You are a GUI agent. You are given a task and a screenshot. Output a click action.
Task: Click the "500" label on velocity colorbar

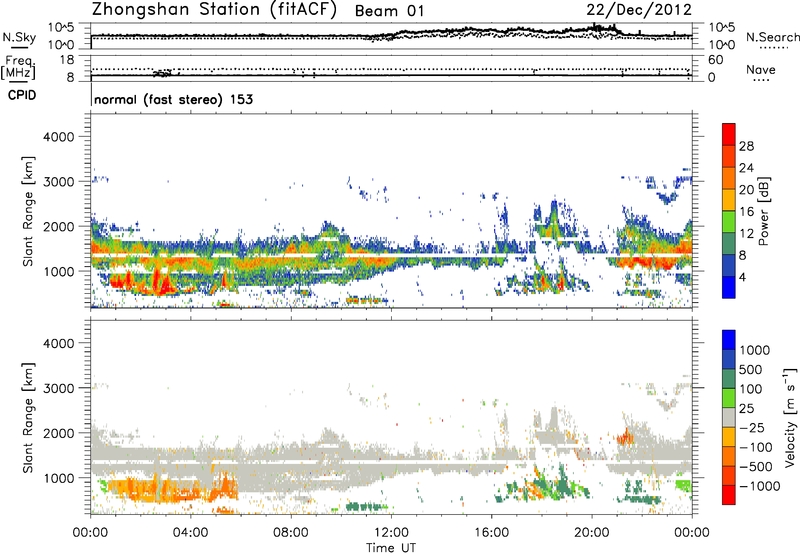click(751, 370)
